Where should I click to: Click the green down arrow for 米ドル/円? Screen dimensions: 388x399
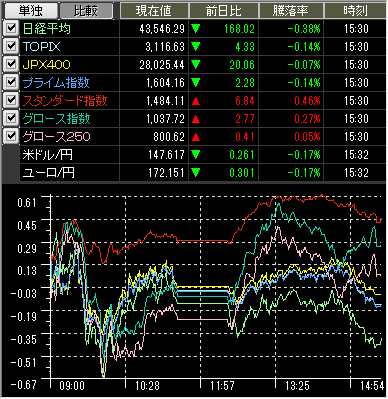[196, 155]
